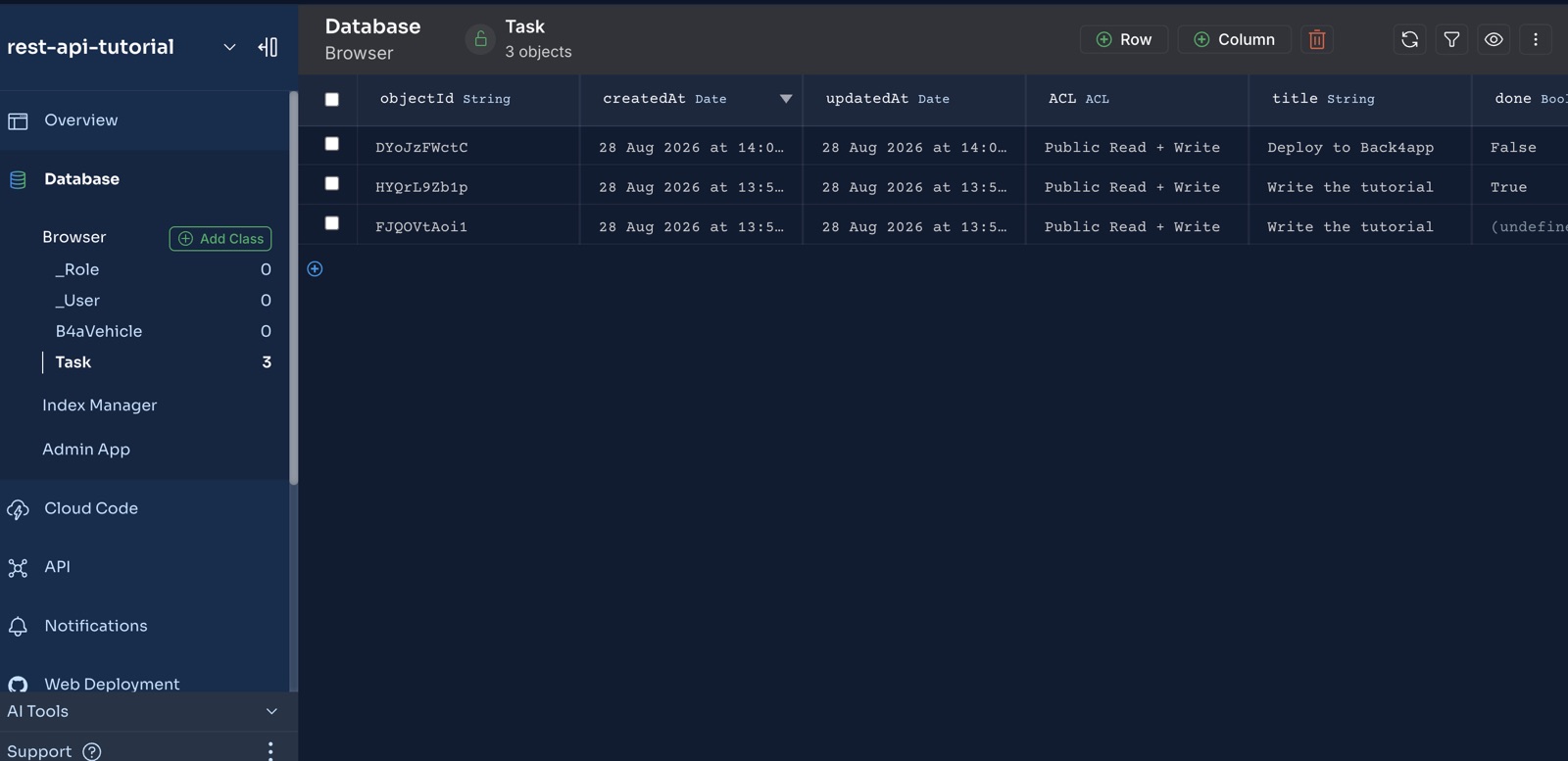Refresh the table with the reload icon
1568x761 pixels.
click(x=1409, y=39)
